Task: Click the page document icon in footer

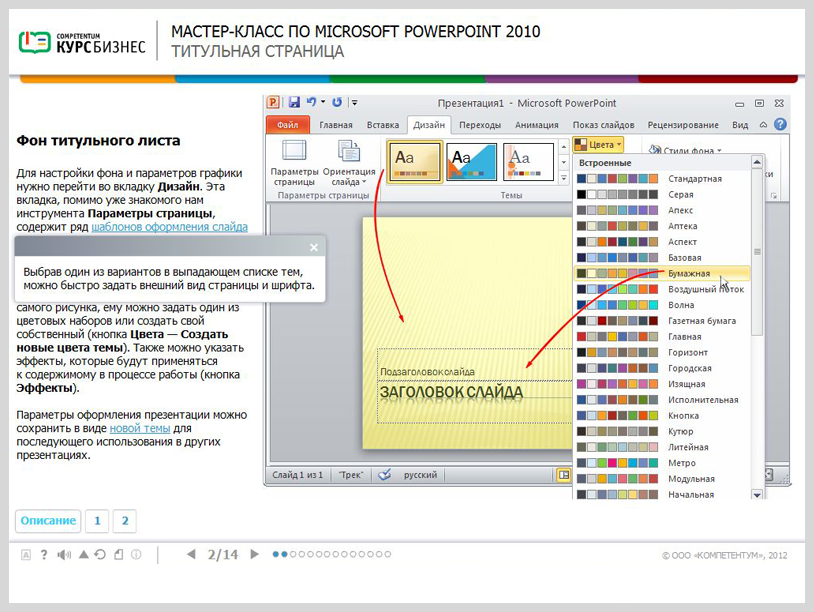Action: [119, 555]
